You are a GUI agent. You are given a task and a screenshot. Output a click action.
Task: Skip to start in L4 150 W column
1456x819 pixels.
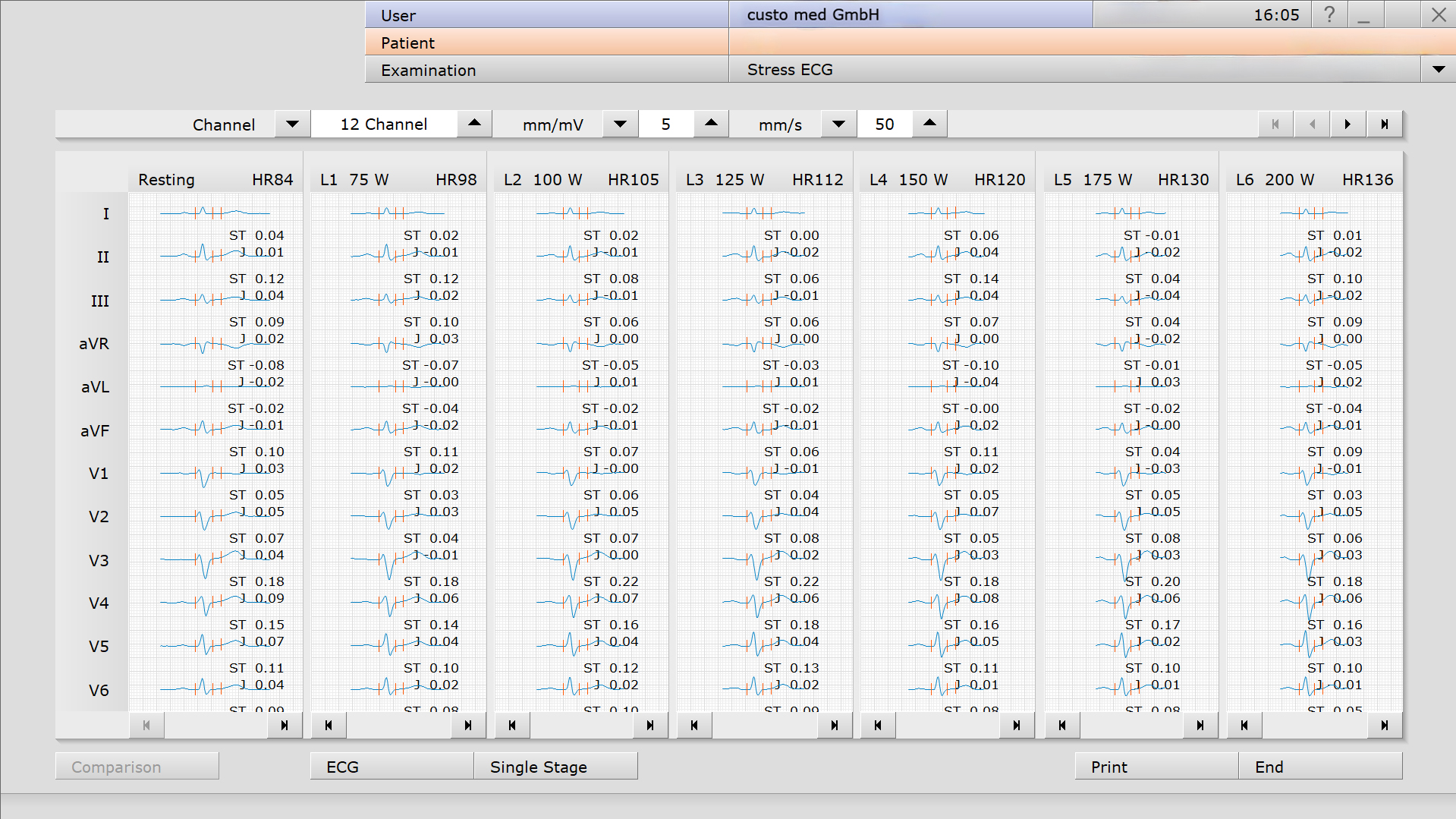tap(878, 725)
